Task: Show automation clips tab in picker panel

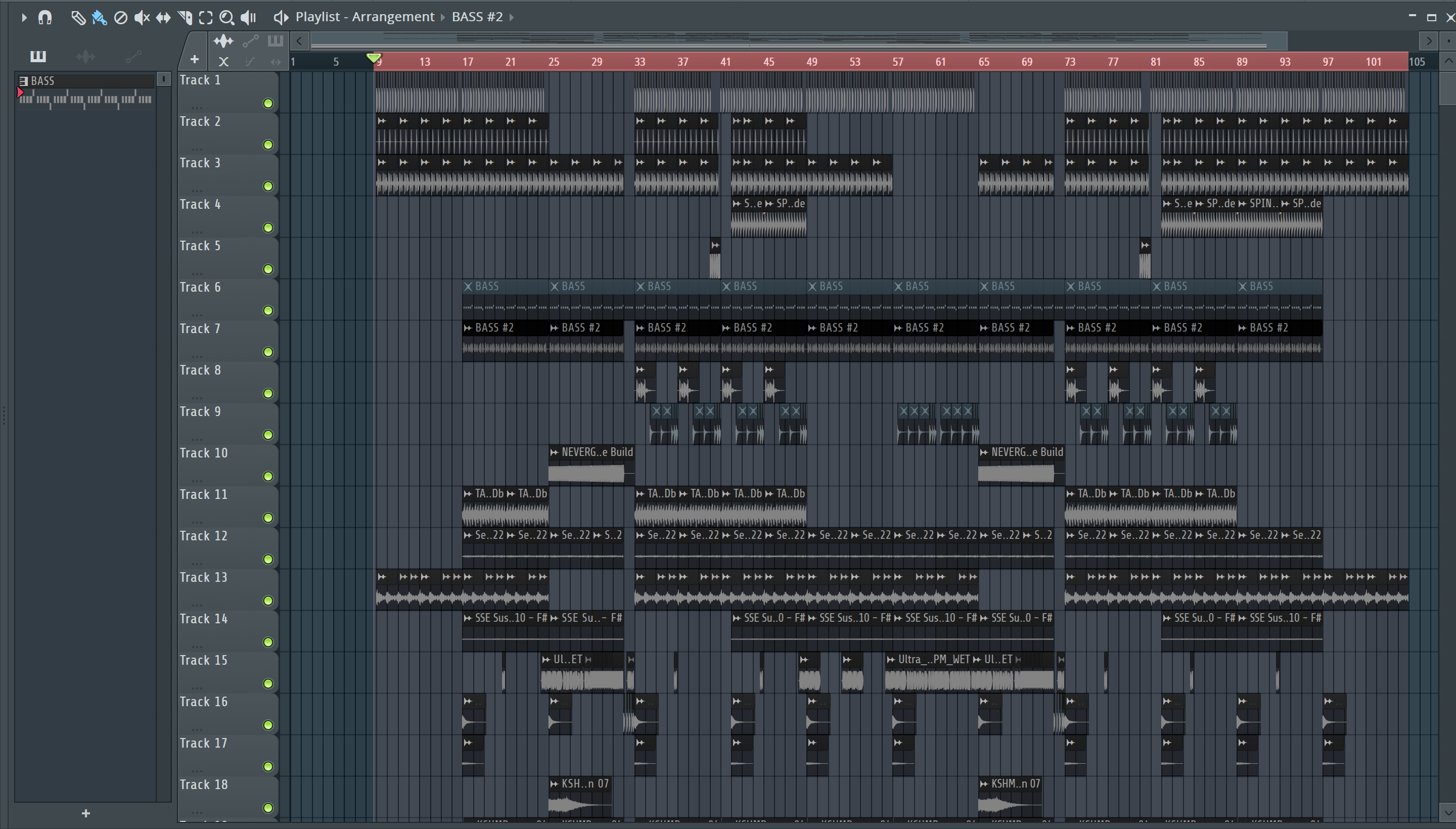Action: pos(133,56)
